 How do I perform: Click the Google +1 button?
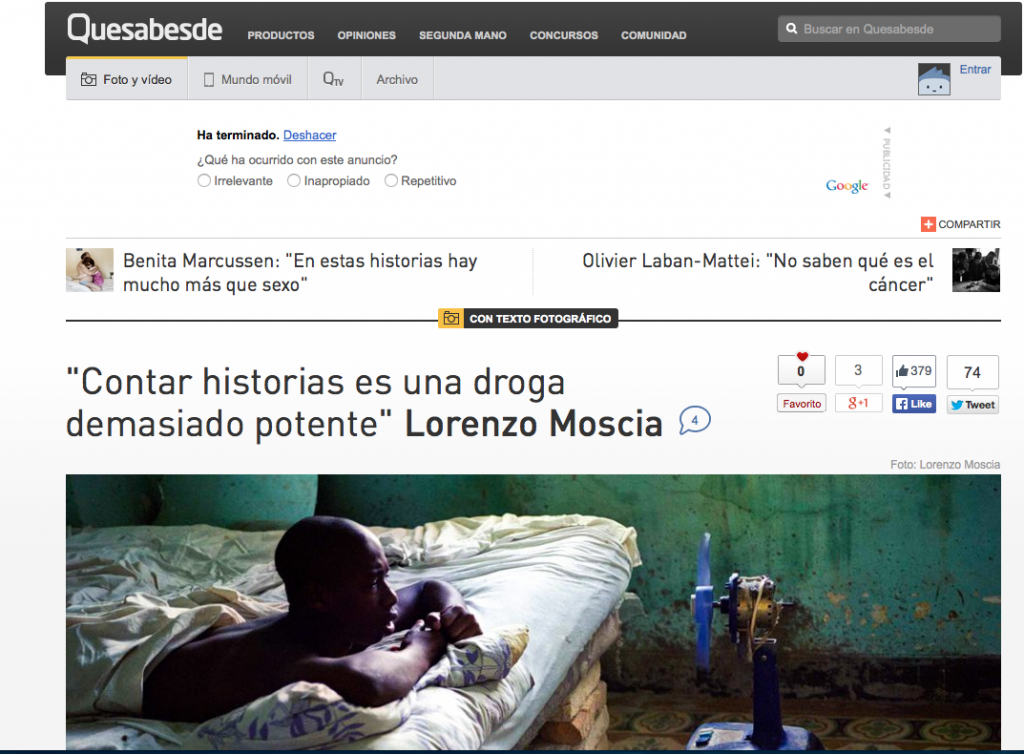(x=858, y=404)
